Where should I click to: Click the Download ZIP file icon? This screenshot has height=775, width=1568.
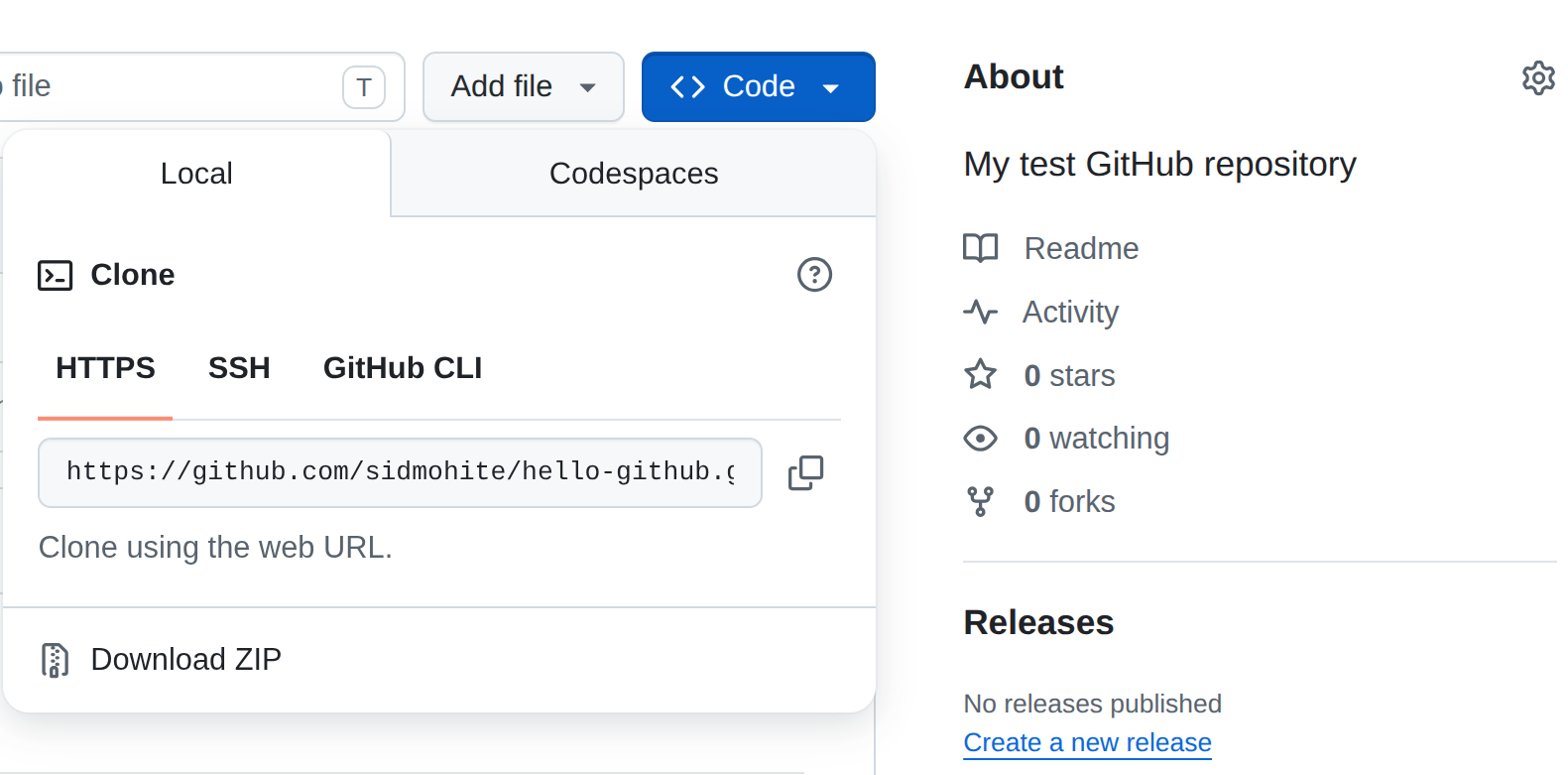coord(55,660)
